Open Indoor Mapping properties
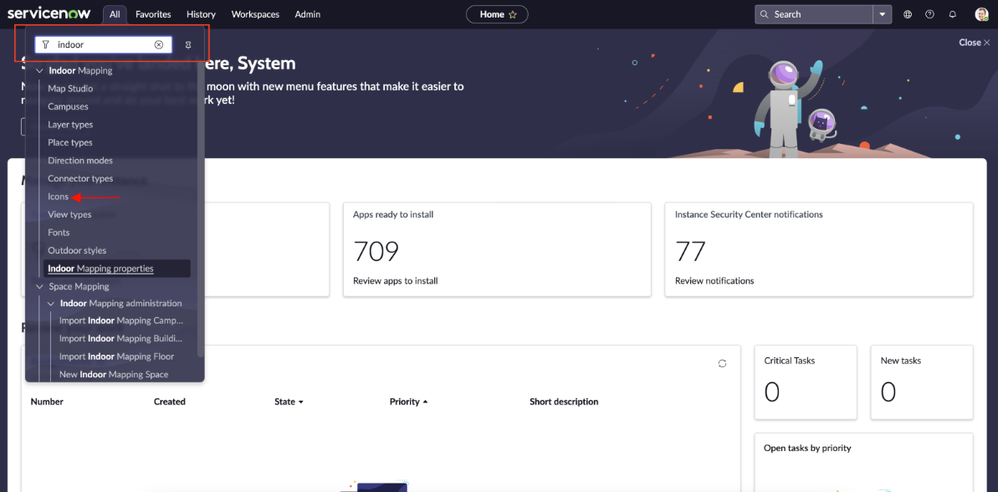Image resolution: width=998 pixels, height=492 pixels. [x=117, y=269]
